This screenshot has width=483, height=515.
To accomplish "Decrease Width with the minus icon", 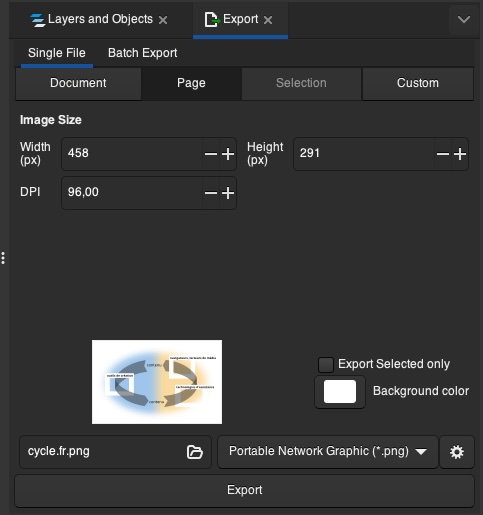I will 211,154.
